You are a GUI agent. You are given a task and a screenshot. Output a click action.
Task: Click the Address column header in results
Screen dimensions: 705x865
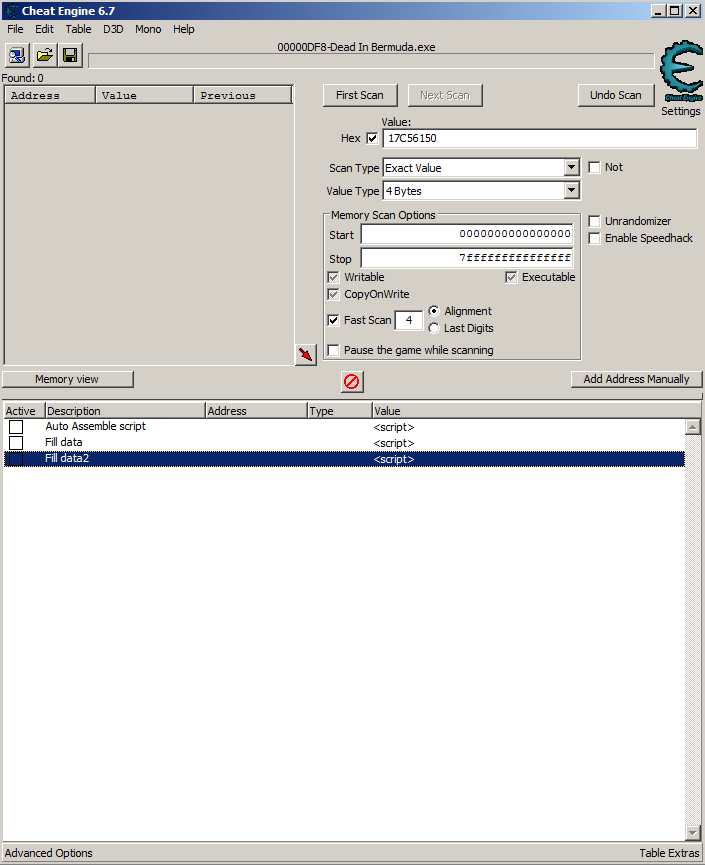pyautogui.click(x=50, y=95)
